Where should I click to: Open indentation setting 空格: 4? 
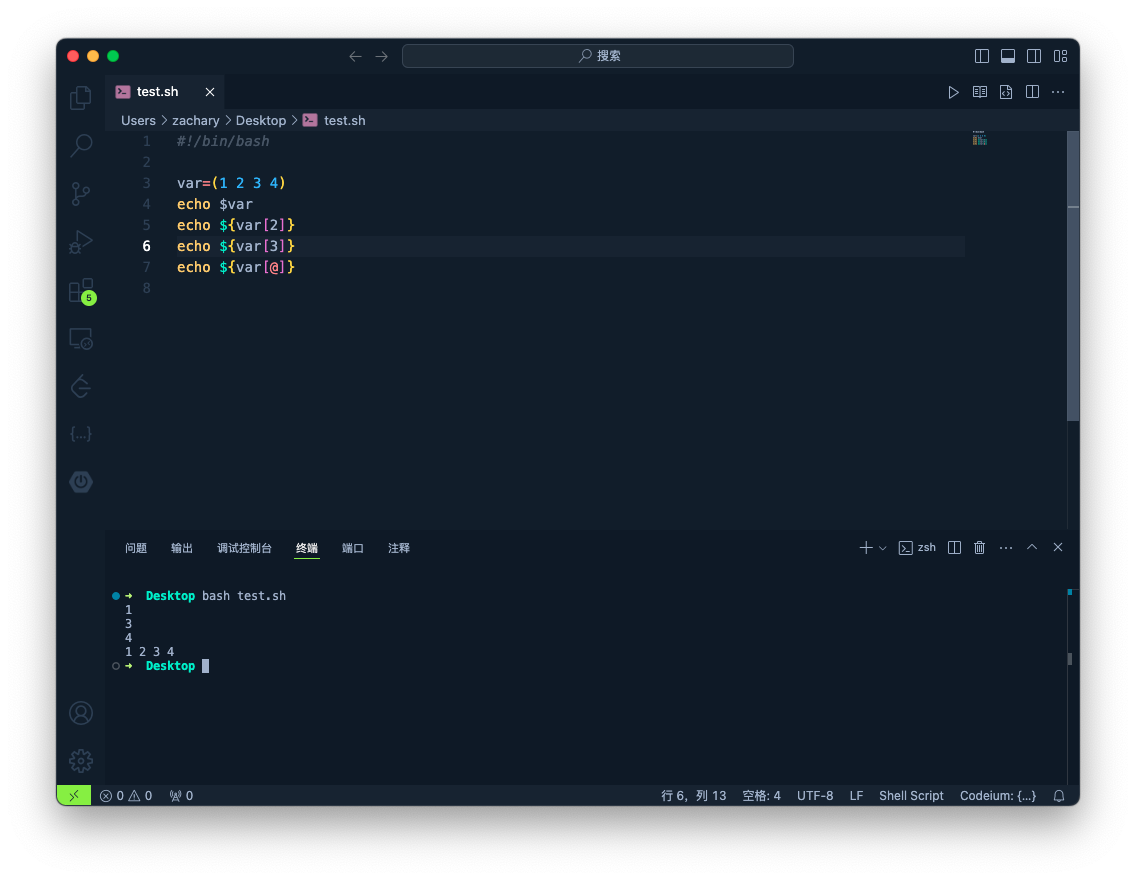point(761,795)
